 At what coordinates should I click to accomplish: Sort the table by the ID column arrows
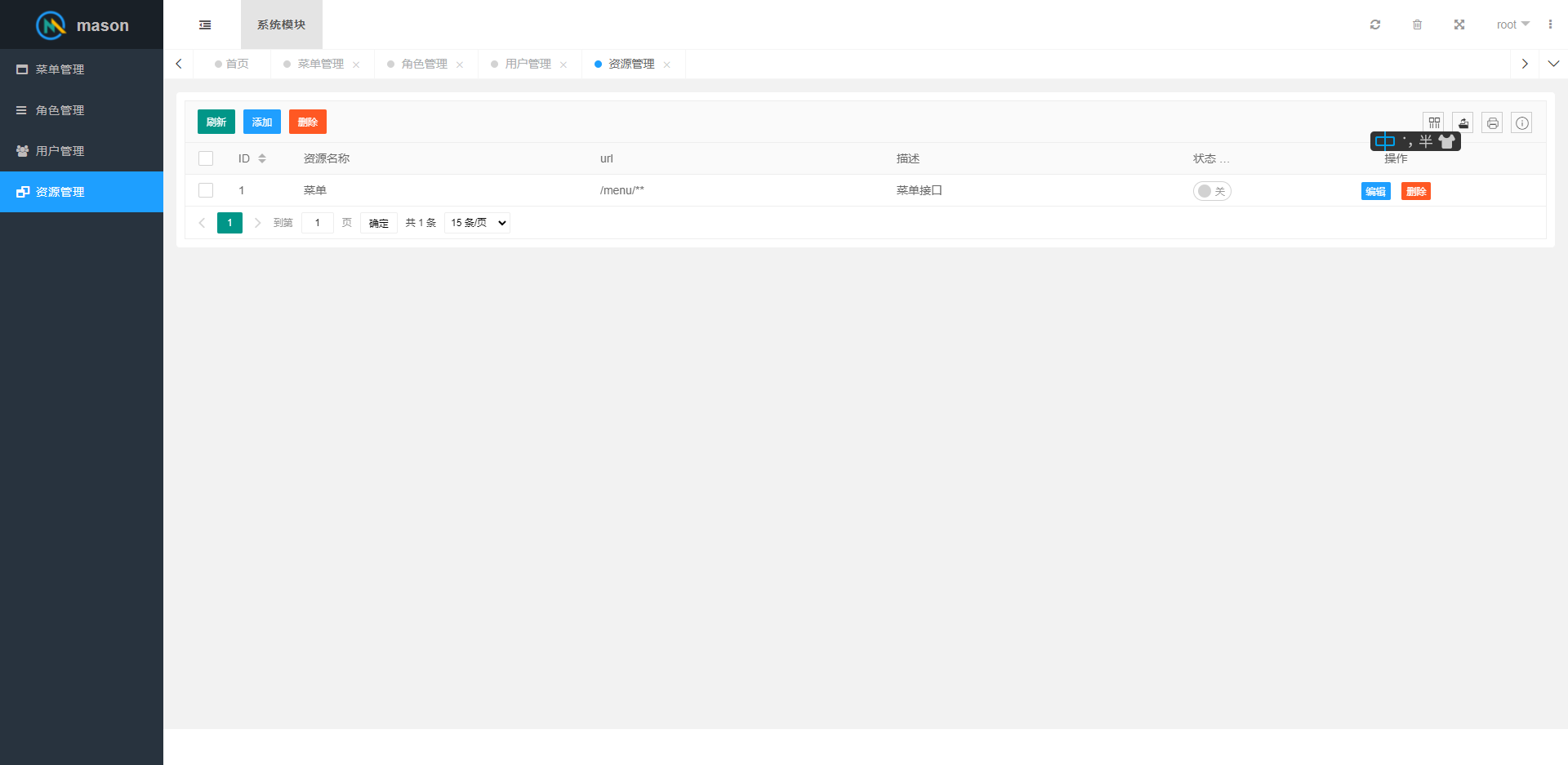click(x=261, y=158)
